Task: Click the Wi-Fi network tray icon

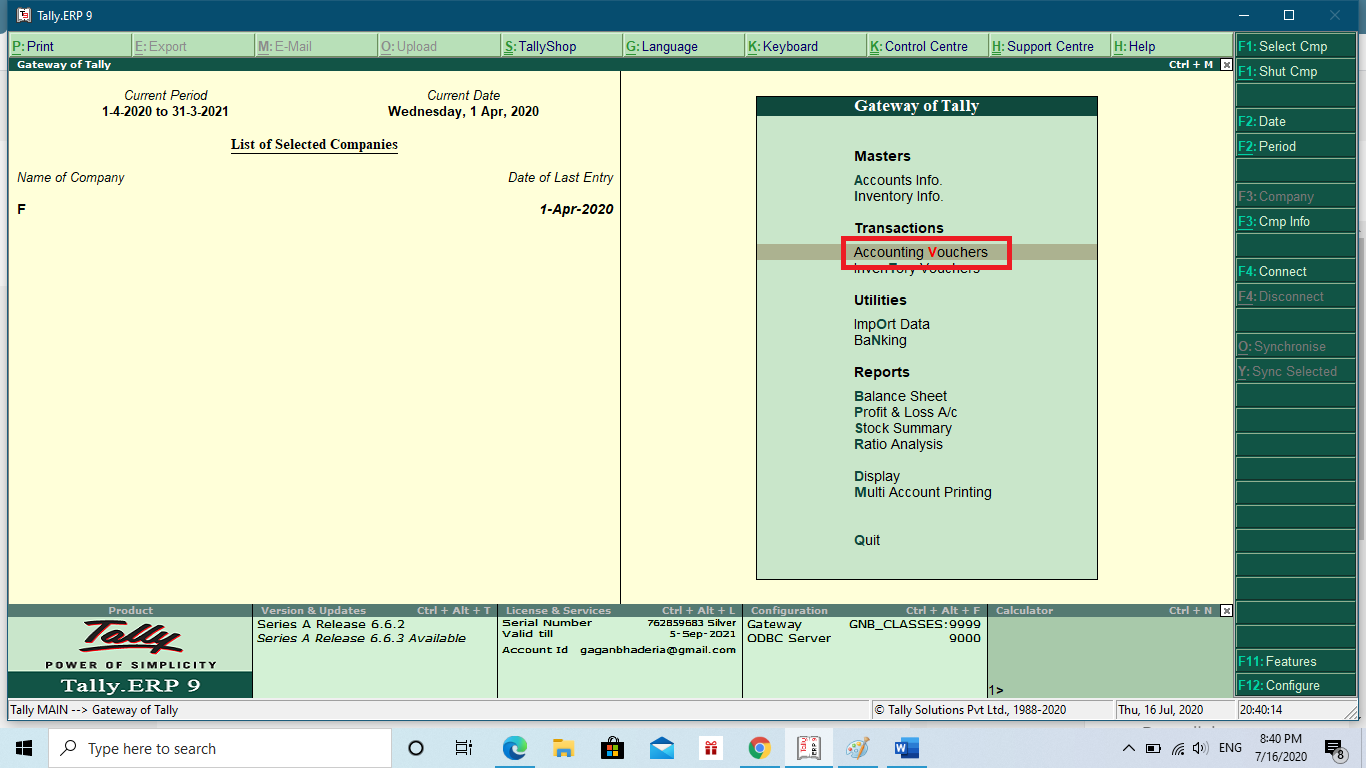Action: 1178,748
